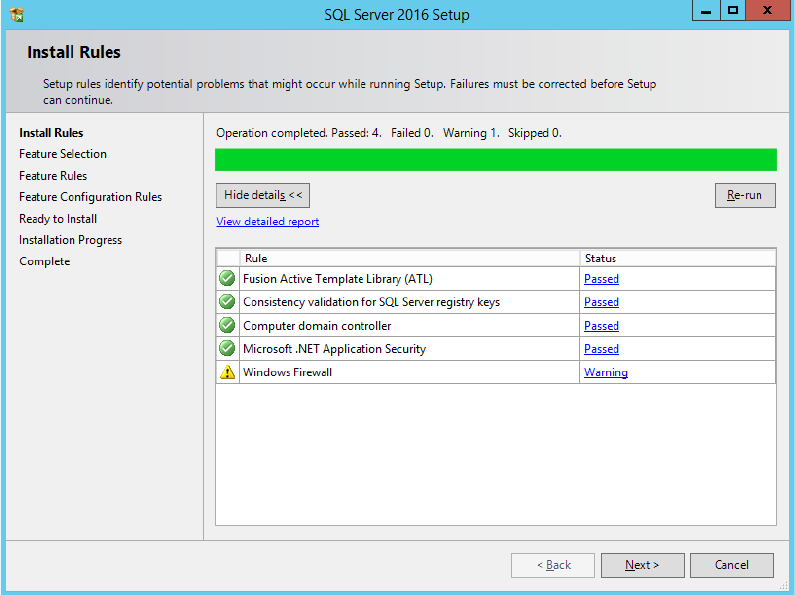Click the Fusion Active Template Library (ATL) text
Screen dimensions: 795x595
pyautogui.click(x=338, y=279)
